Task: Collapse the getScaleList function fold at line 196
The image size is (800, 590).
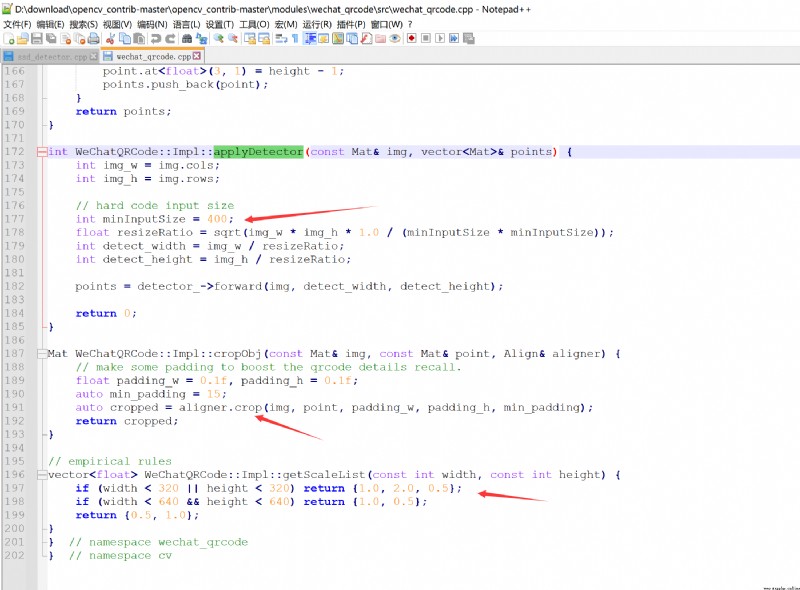Action: coord(42,475)
